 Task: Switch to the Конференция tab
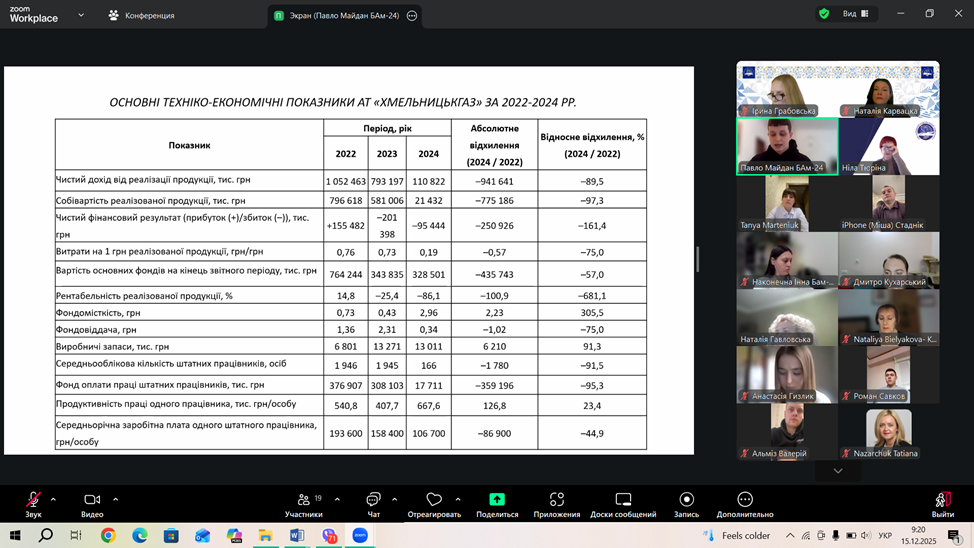(x=141, y=15)
